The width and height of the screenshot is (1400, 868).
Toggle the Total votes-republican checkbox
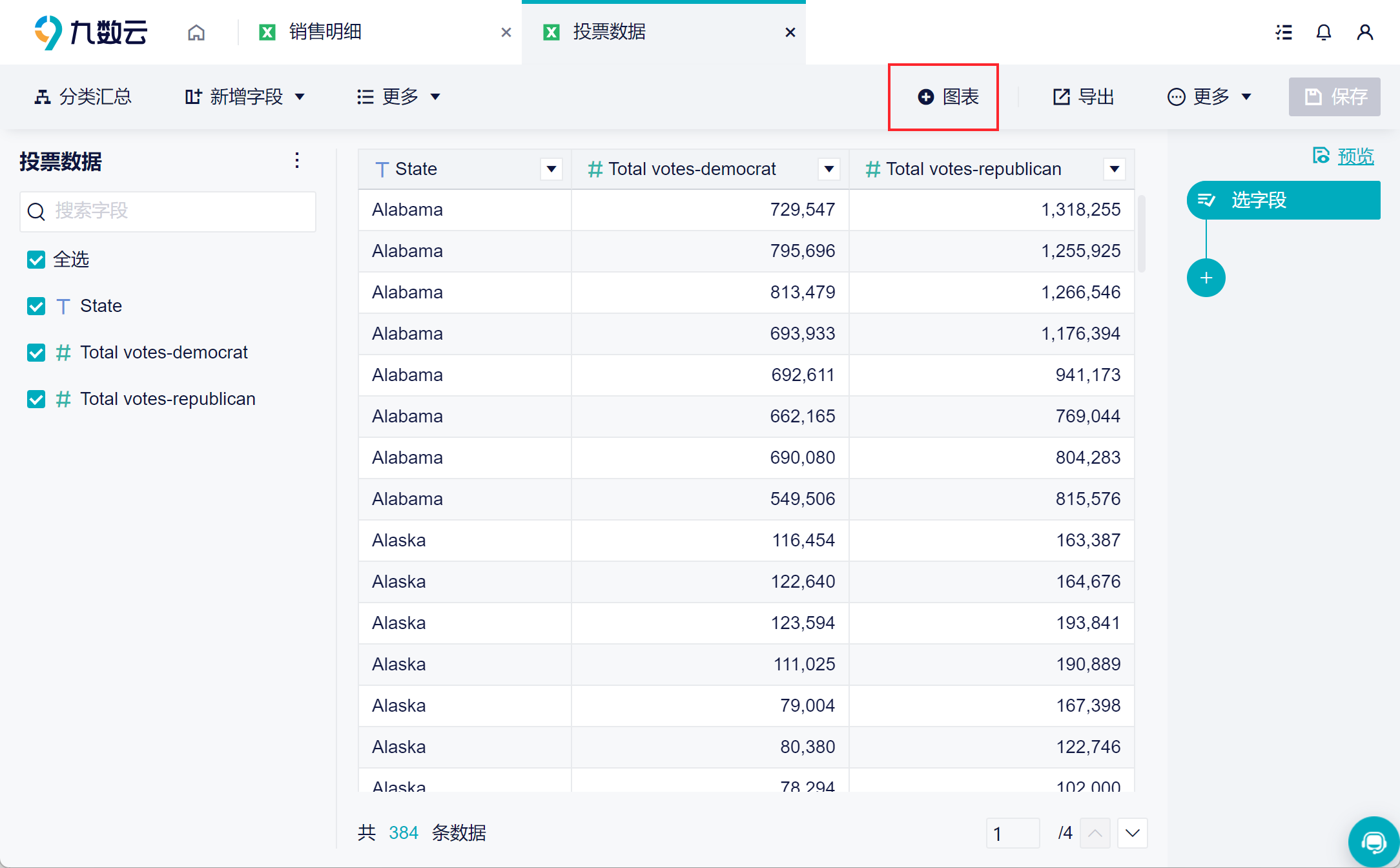click(x=36, y=399)
